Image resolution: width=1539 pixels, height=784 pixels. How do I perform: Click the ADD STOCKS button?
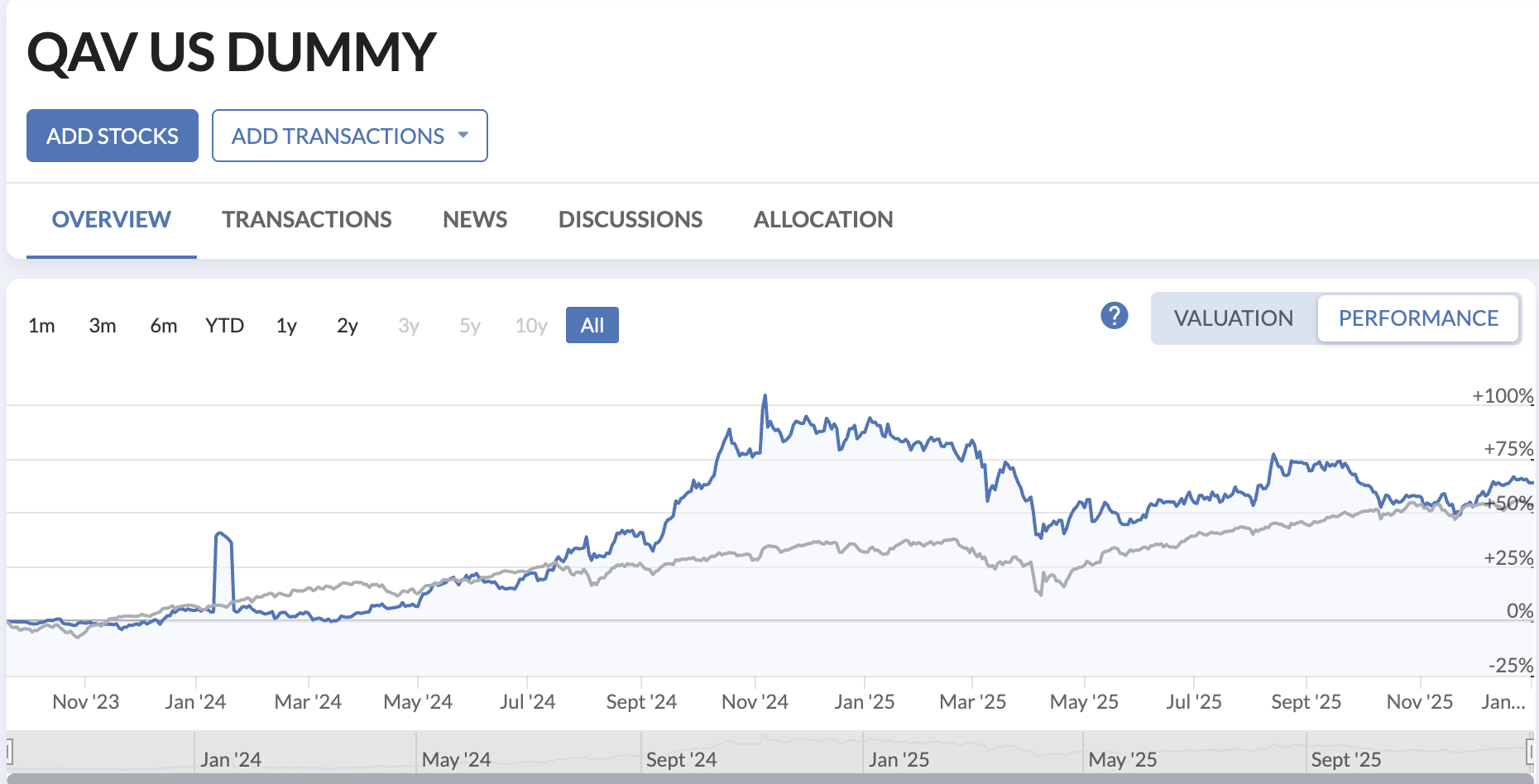112,135
